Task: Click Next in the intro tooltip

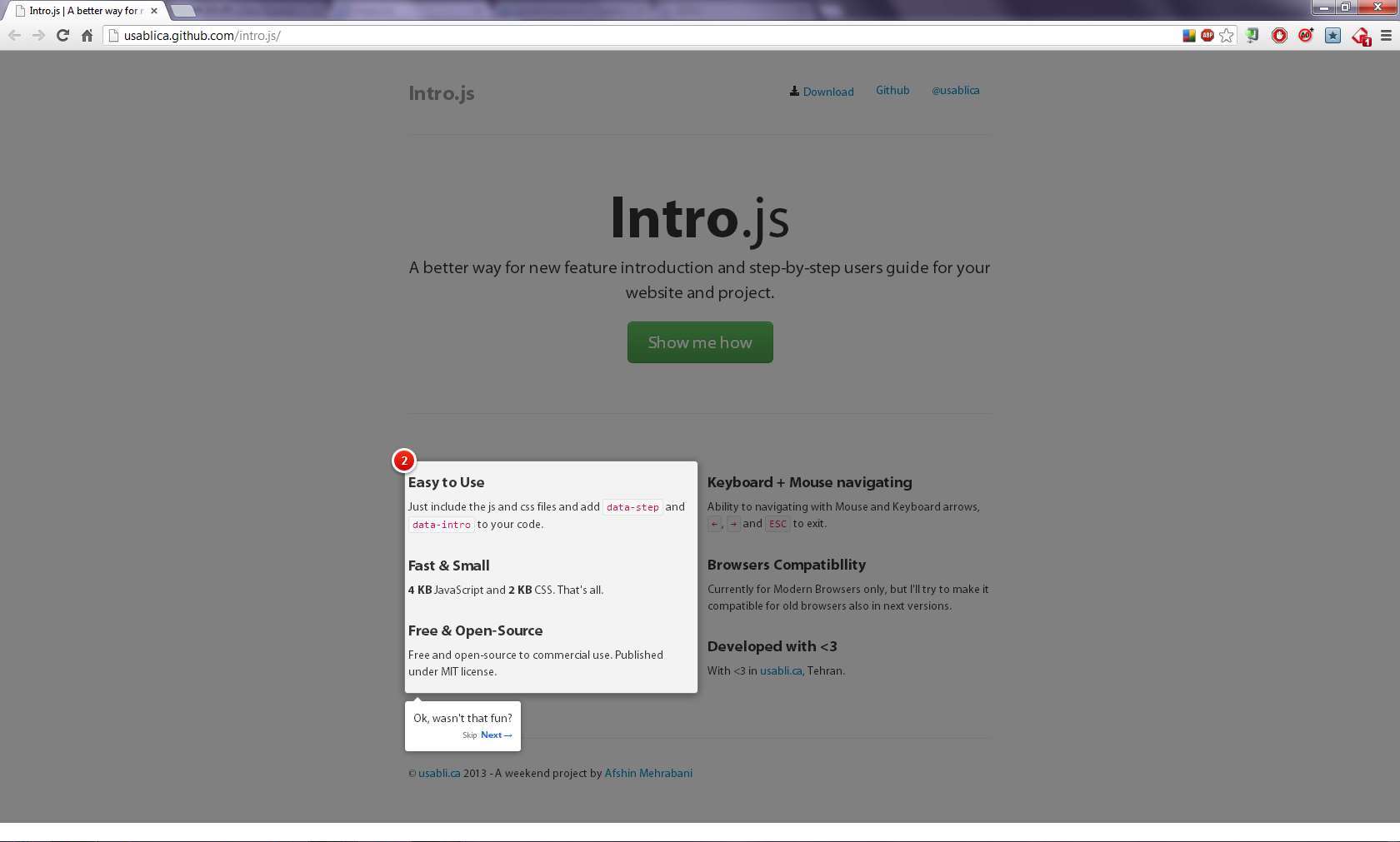Action: click(x=496, y=735)
